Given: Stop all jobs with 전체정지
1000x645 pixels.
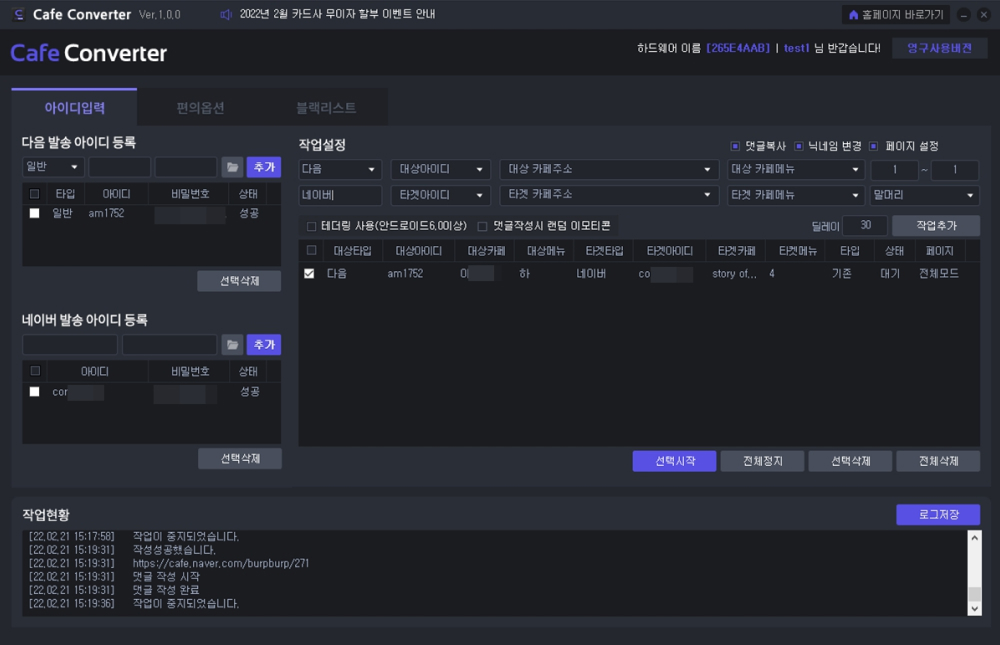Looking at the screenshot, I should 762,461.
